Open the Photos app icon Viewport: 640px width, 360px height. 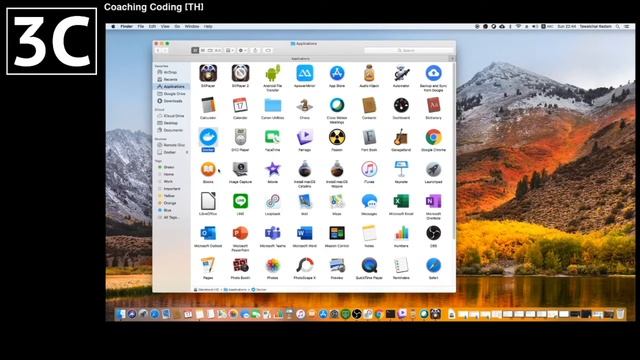273,265
